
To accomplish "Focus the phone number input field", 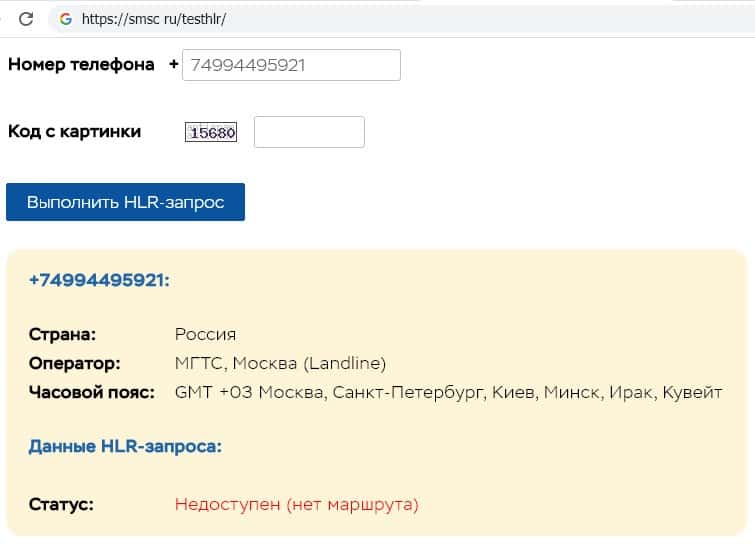I will point(291,65).
